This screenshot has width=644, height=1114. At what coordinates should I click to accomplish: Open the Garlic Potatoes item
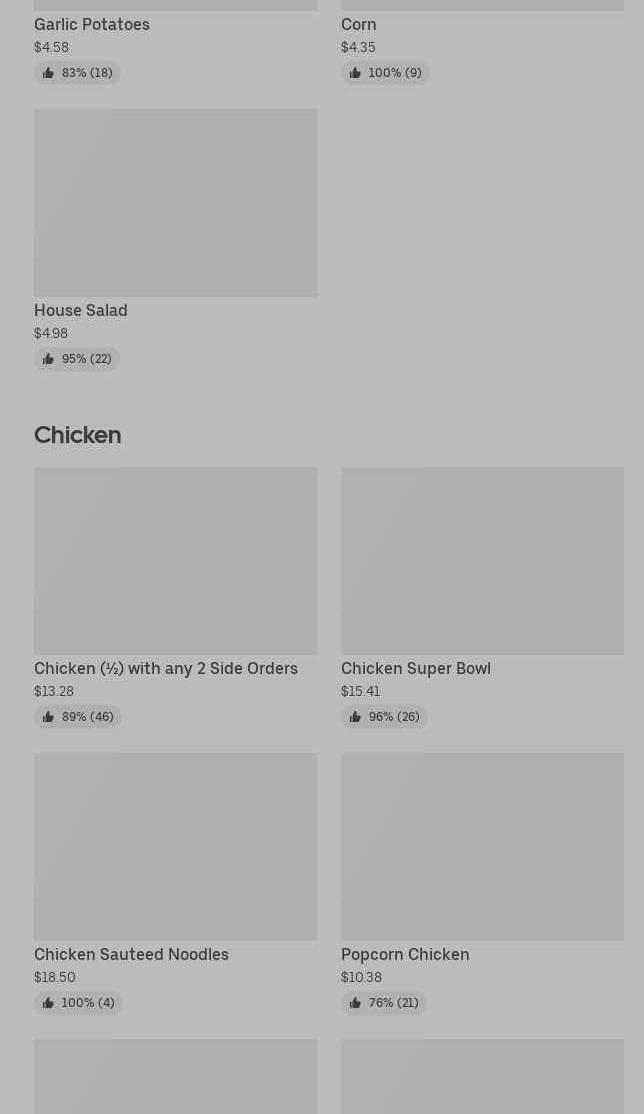[92, 24]
